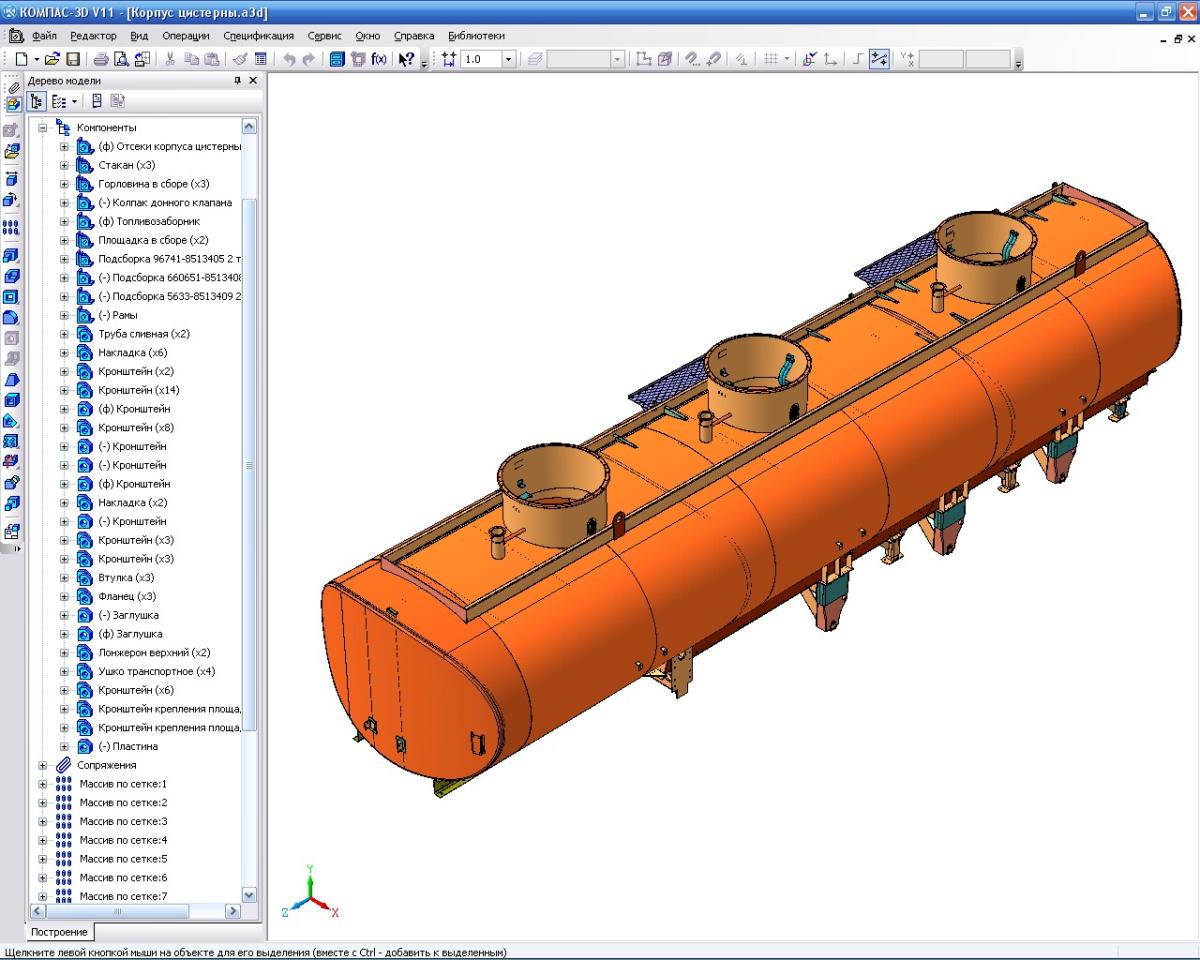This screenshot has width=1200, height=960.
Task: Select Труба сливная (x2) in the tree
Action: point(143,334)
